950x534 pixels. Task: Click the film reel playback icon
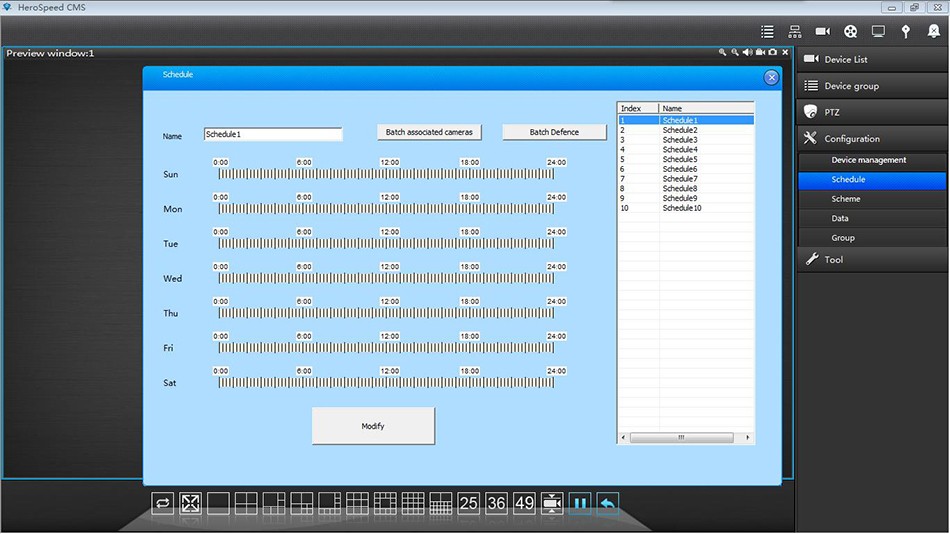tap(850, 32)
